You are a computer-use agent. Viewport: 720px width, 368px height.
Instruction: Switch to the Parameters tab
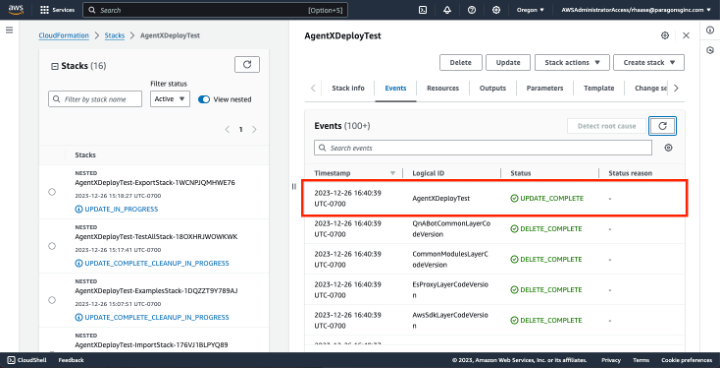click(545, 88)
